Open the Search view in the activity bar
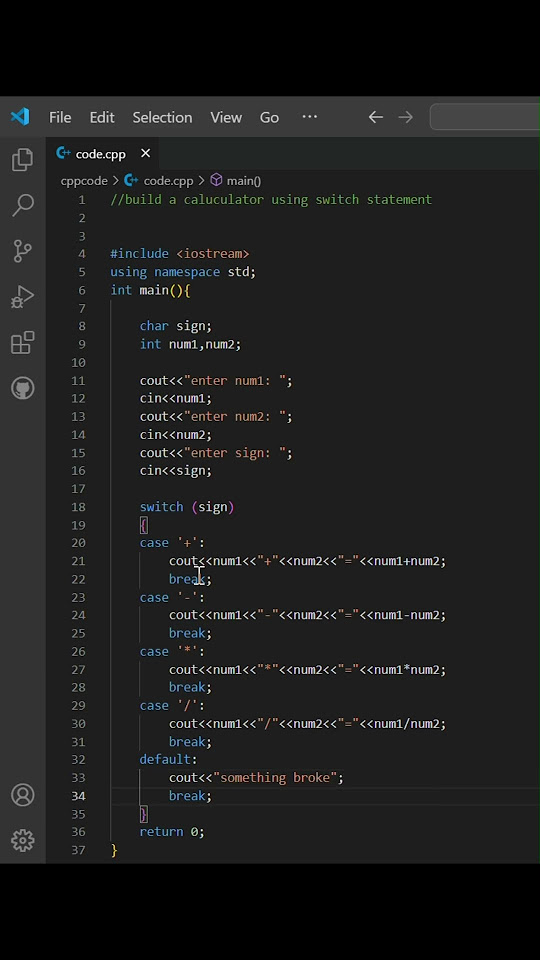540x960 pixels. (x=23, y=205)
